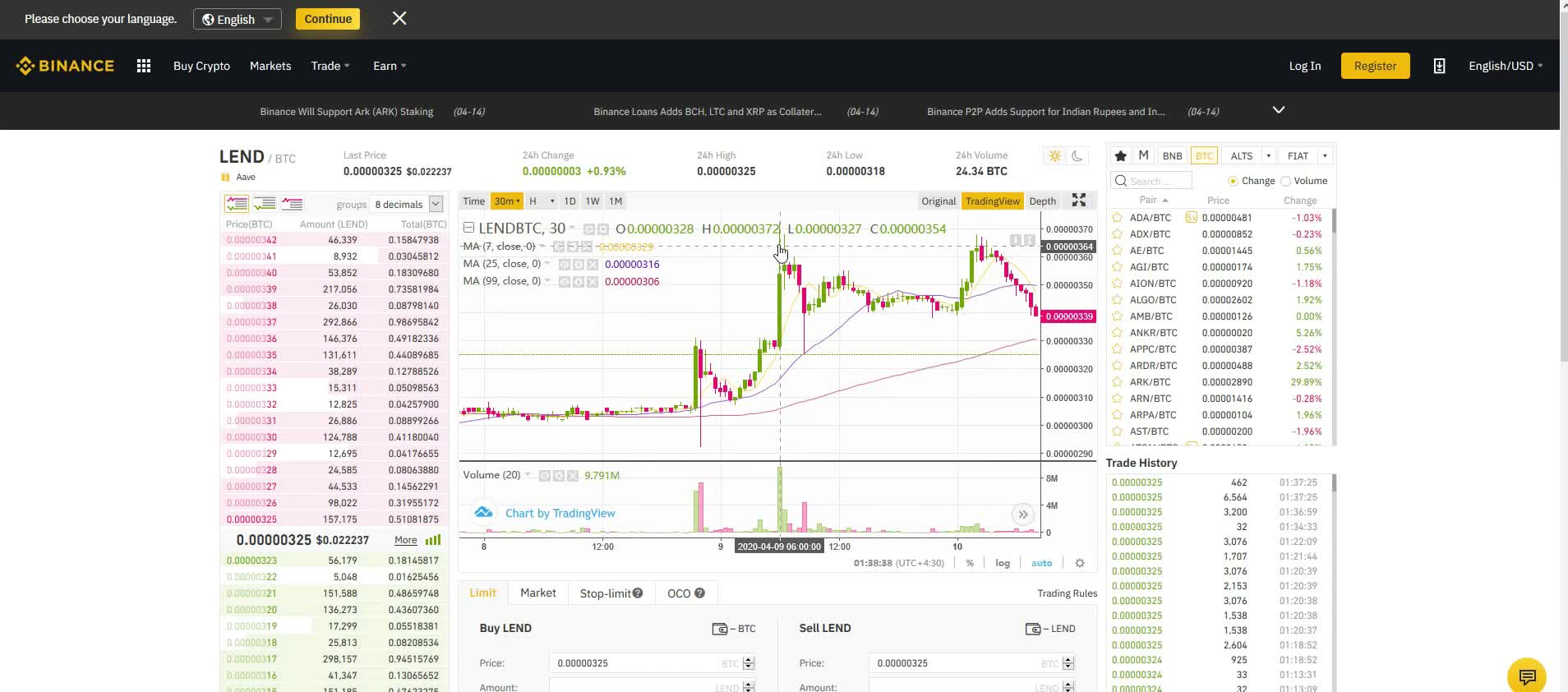Favorite the ADA/BTC pair star
1568x692 pixels.
coord(1118,218)
